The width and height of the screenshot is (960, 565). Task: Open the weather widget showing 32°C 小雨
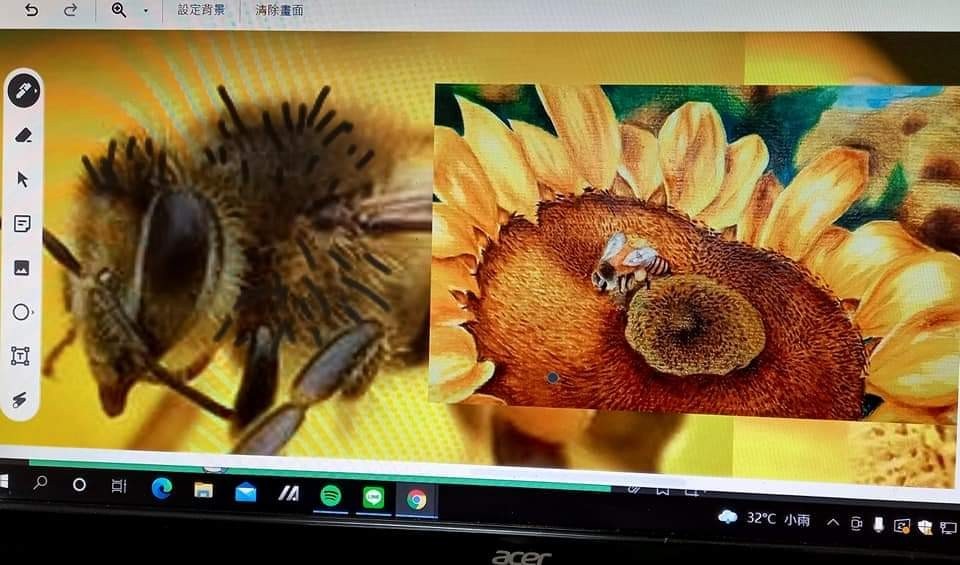[765, 519]
